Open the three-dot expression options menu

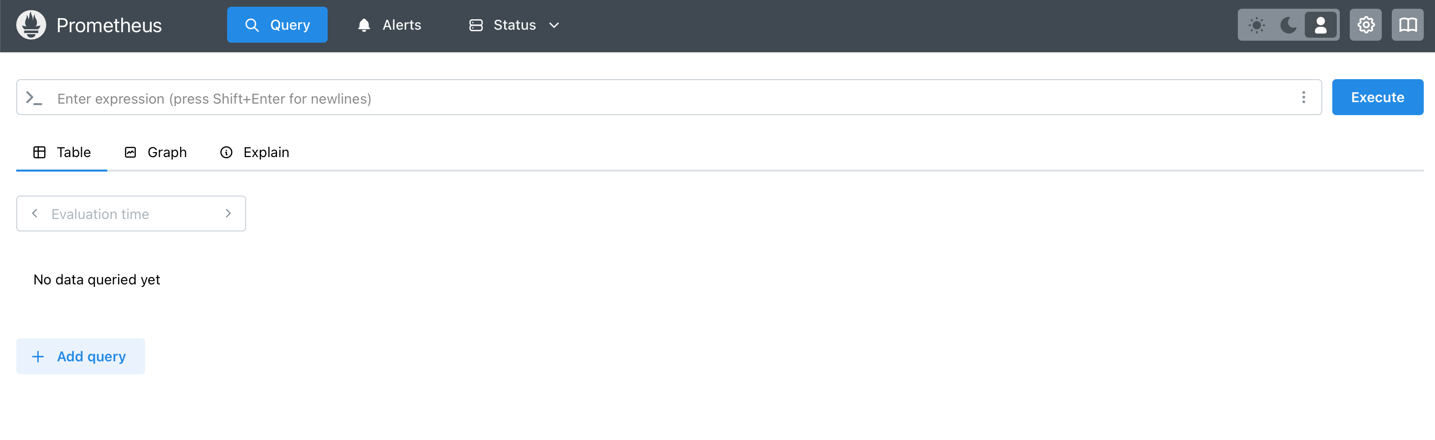[1304, 98]
